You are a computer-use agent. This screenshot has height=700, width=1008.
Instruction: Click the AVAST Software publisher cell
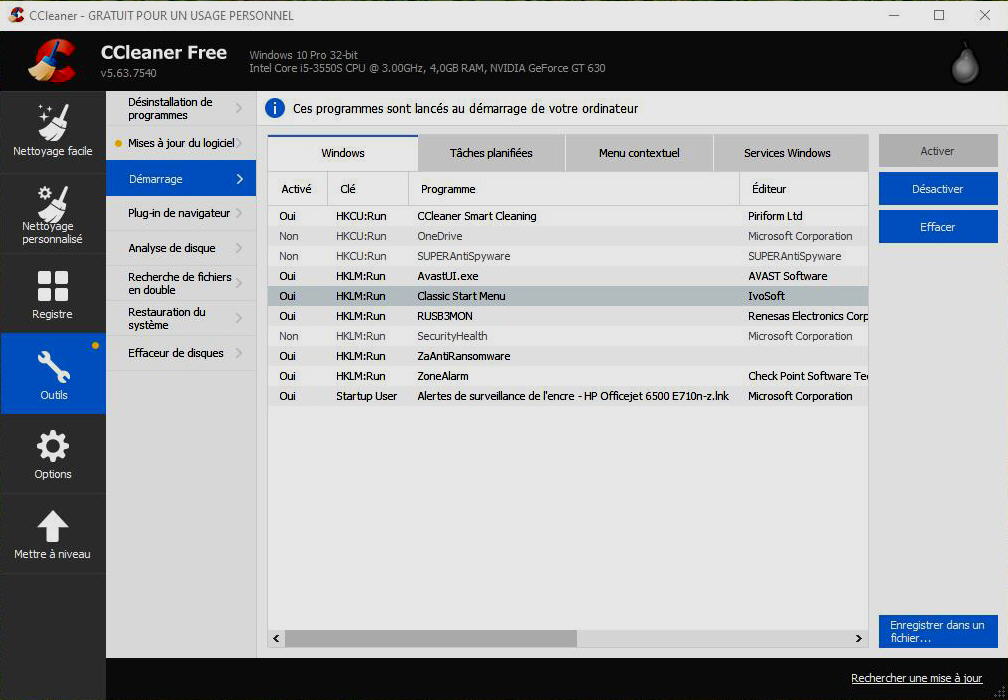click(x=788, y=276)
